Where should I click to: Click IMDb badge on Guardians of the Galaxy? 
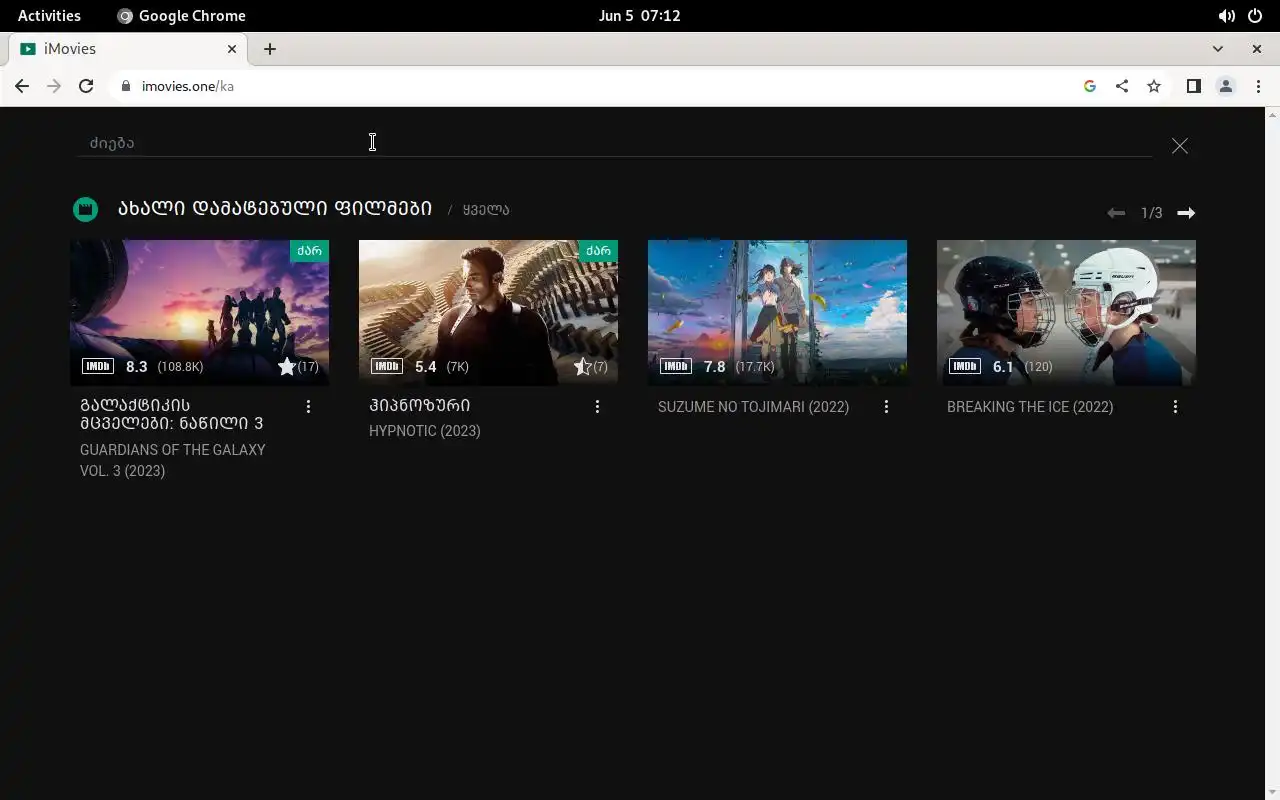tap(98, 367)
